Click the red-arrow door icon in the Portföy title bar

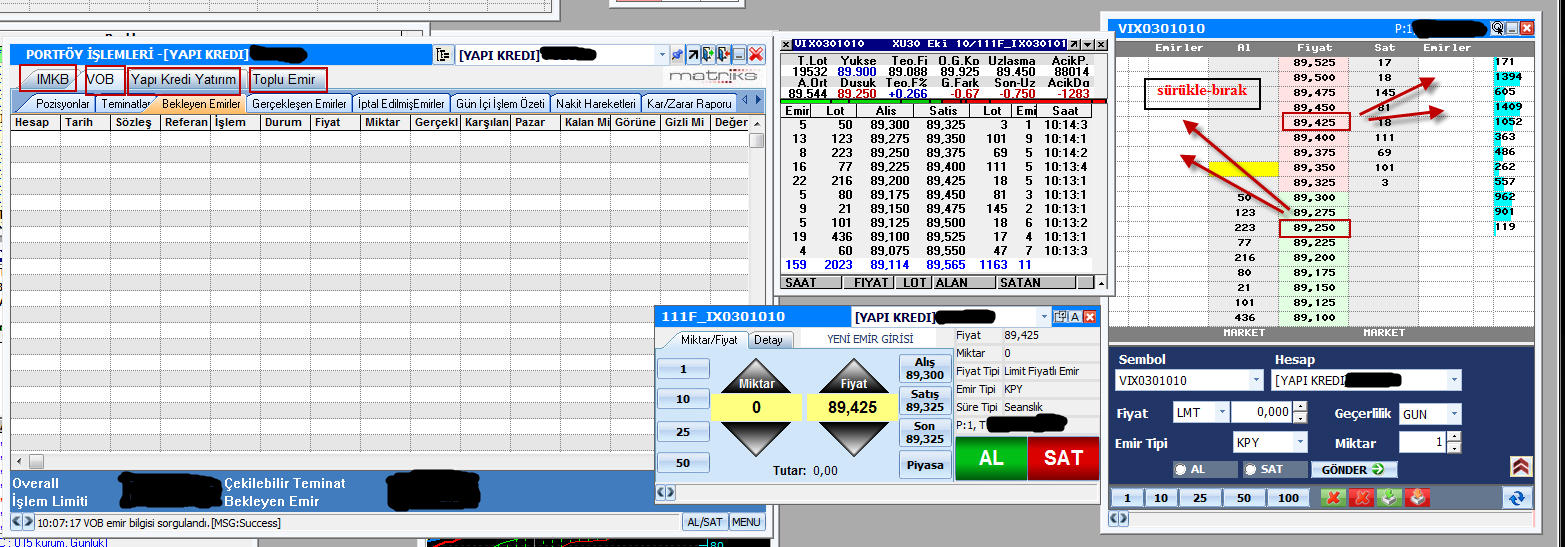[723, 55]
